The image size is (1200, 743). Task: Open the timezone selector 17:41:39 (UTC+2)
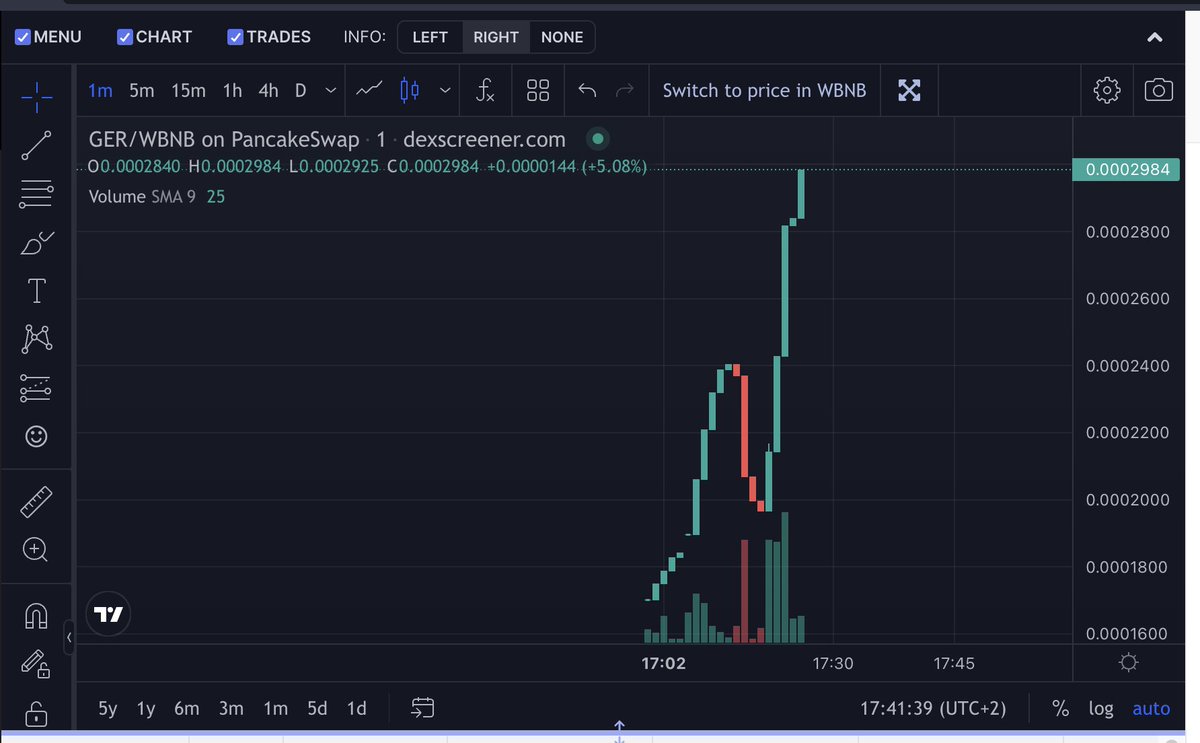[x=933, y=708]
